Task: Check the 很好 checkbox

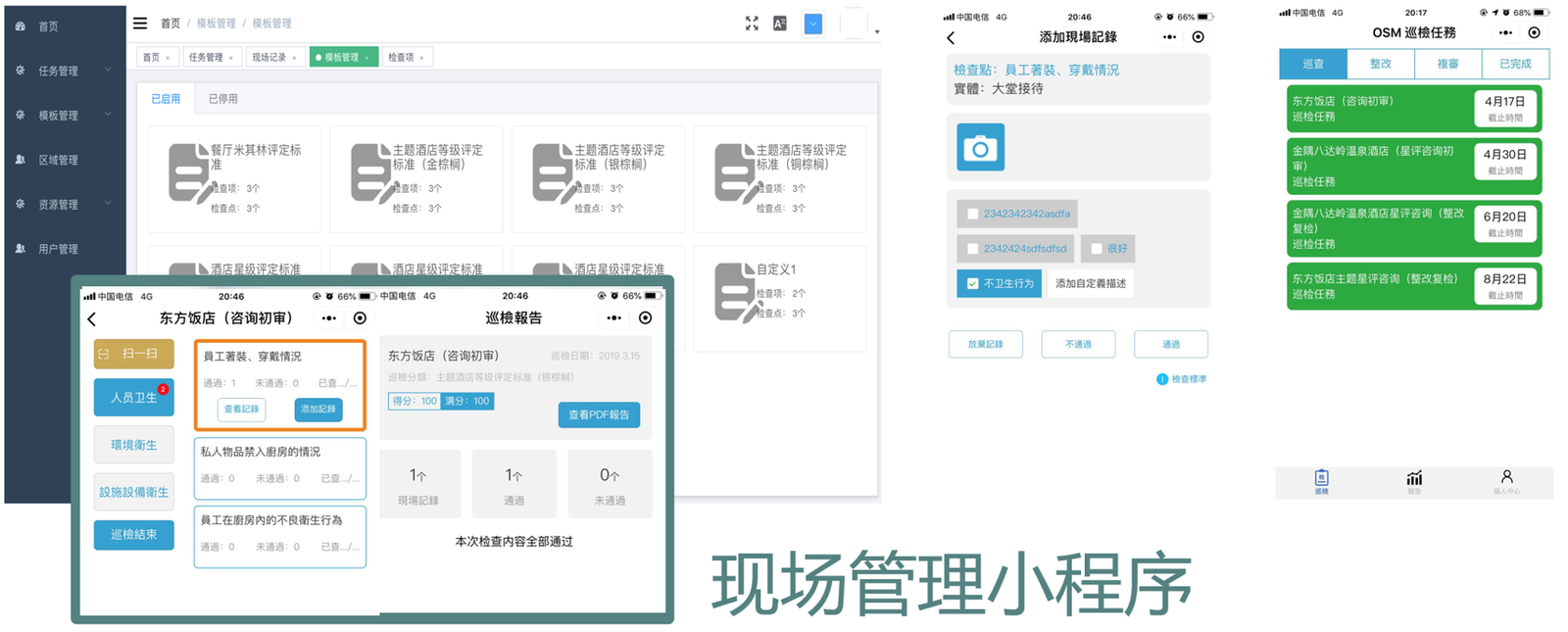Action: click(1097, 249)
